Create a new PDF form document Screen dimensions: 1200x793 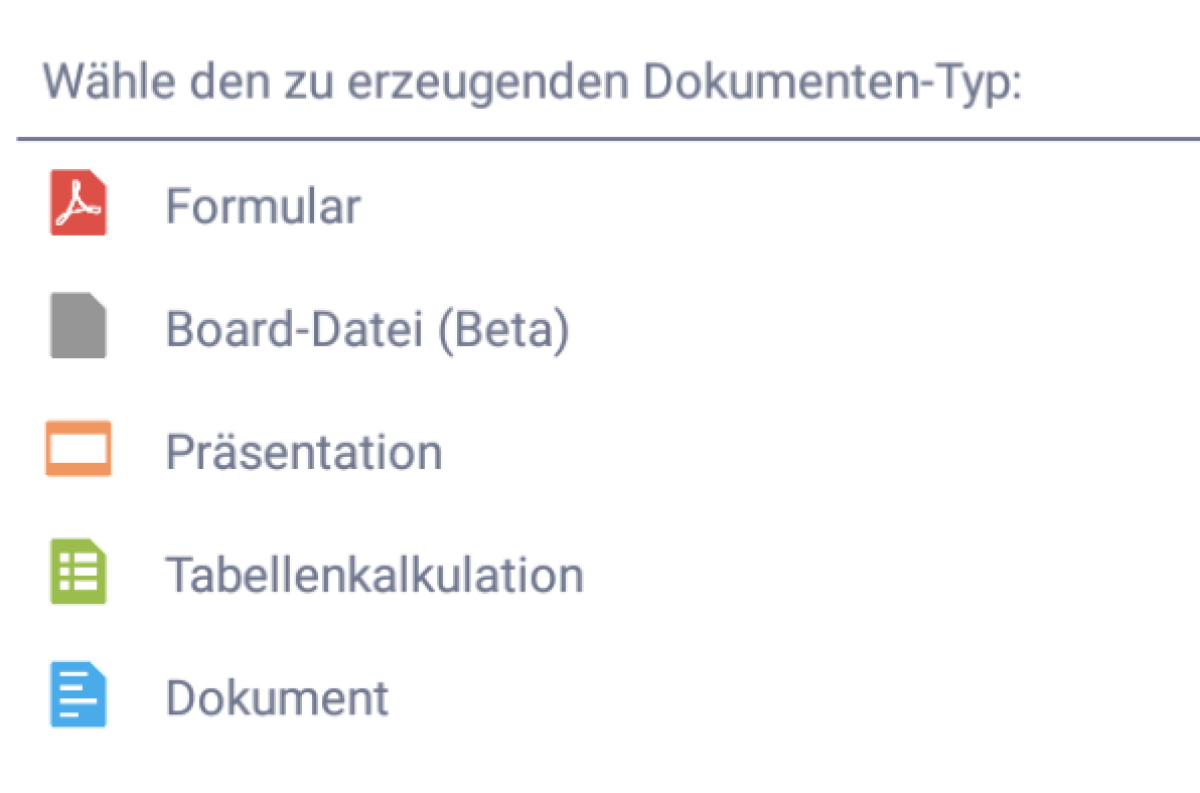pyautogui.click(x=262, y=207)
